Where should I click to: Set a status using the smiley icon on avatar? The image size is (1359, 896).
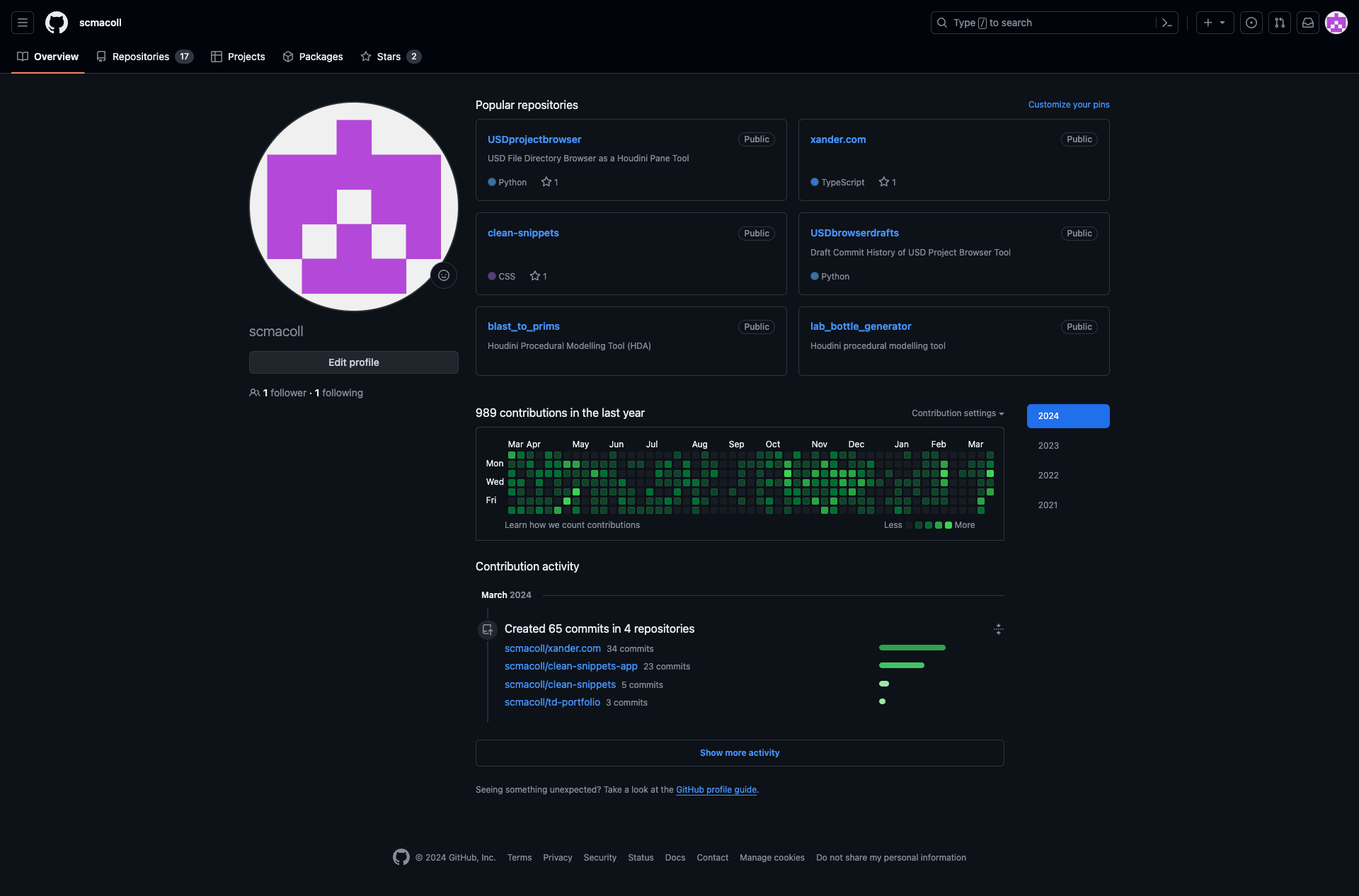point(444,275)
